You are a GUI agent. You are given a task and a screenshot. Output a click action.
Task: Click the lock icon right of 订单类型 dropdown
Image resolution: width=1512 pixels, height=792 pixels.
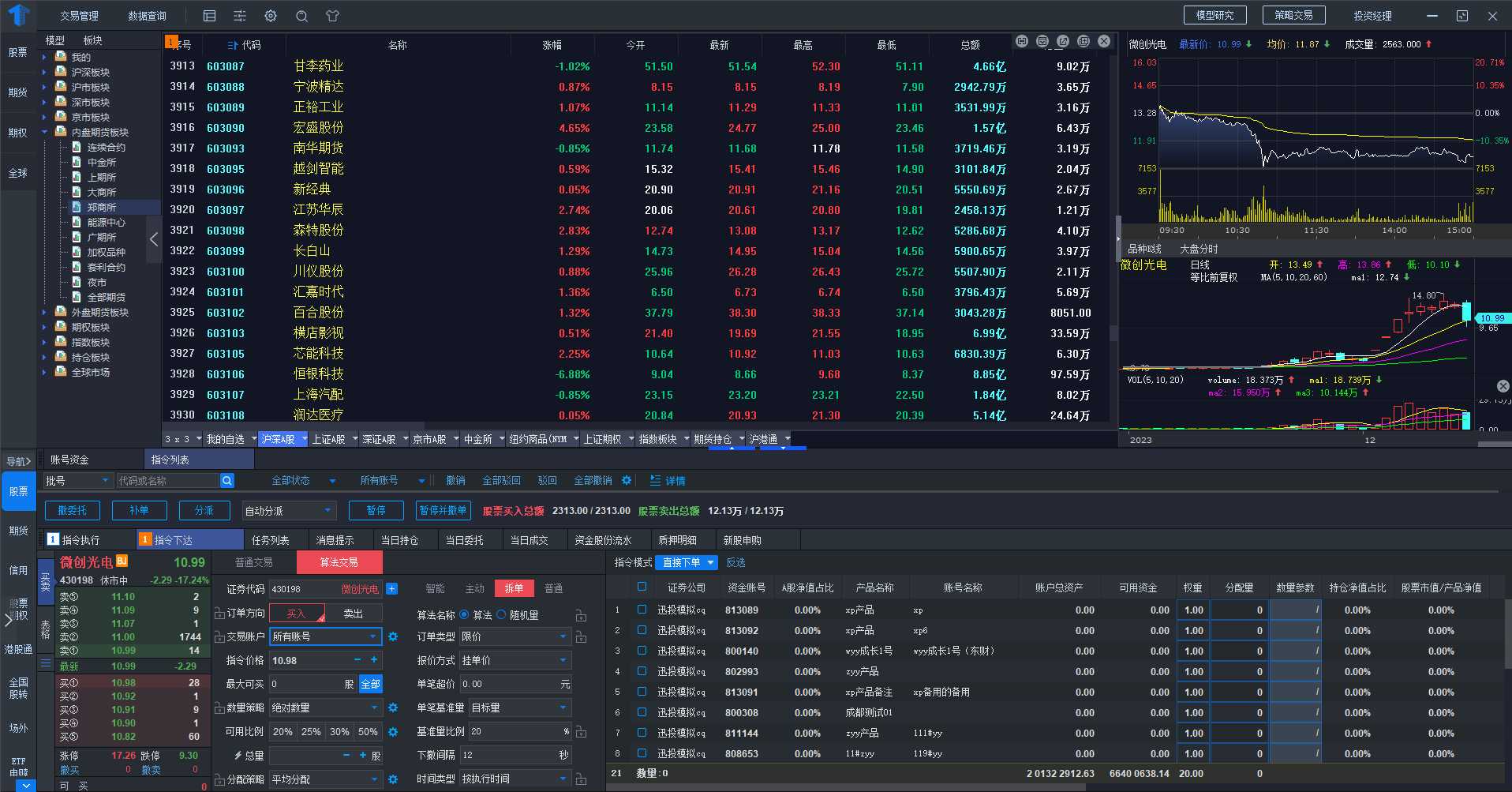(581, 636)
